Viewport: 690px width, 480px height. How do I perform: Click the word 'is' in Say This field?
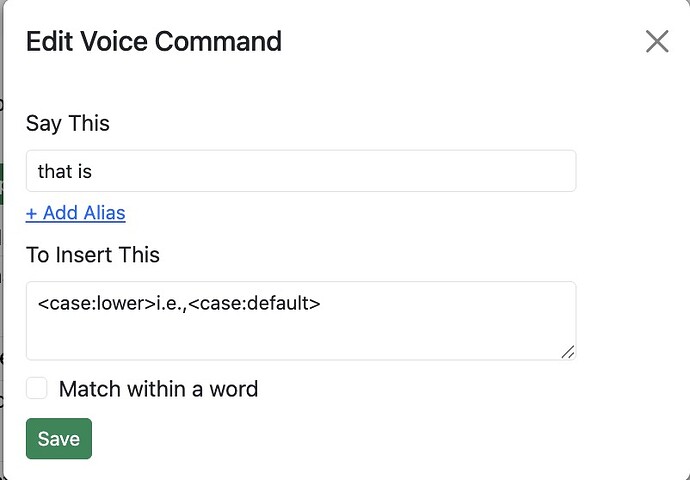pos(84,171)
